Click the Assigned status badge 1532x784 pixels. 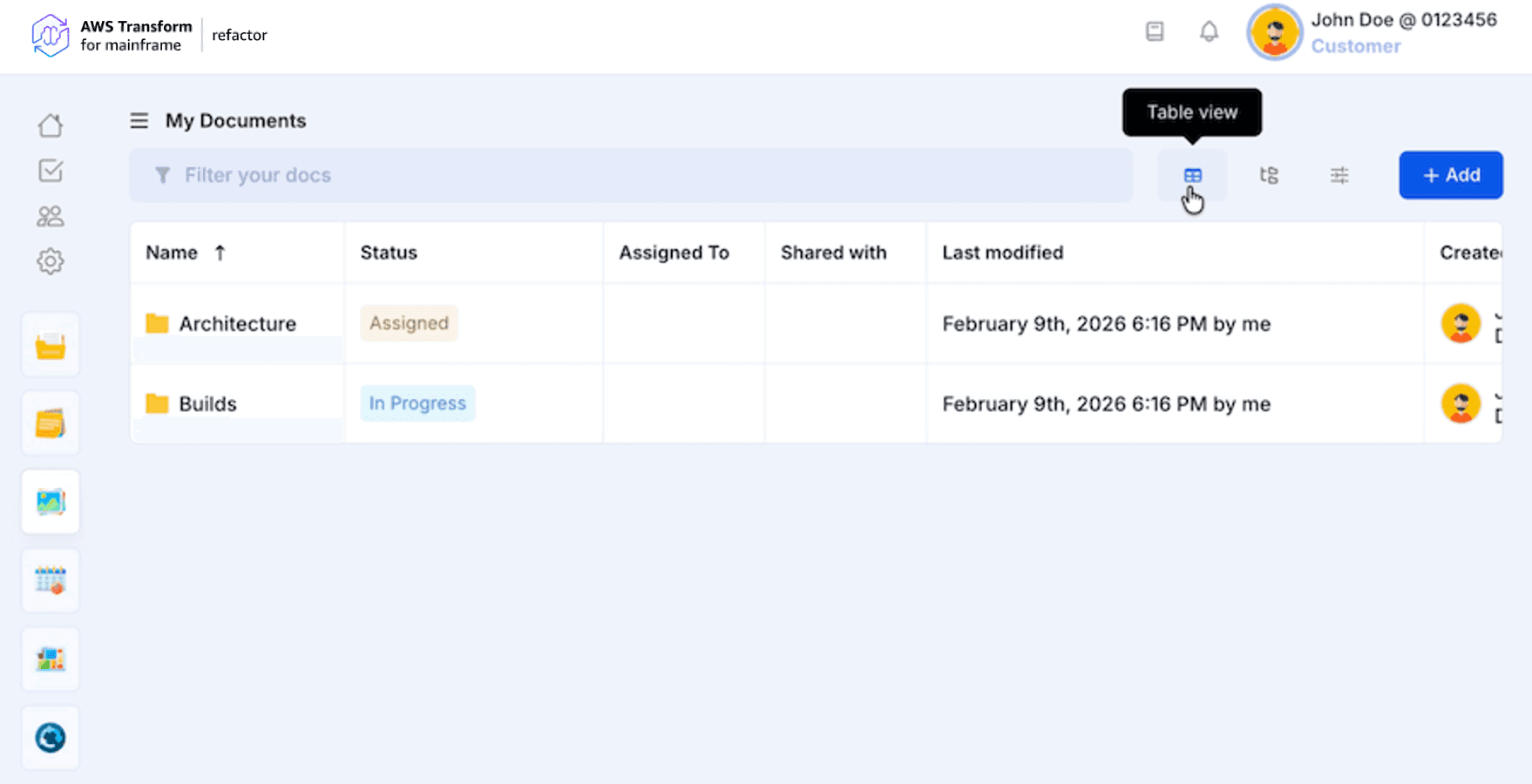pos(409,323)
